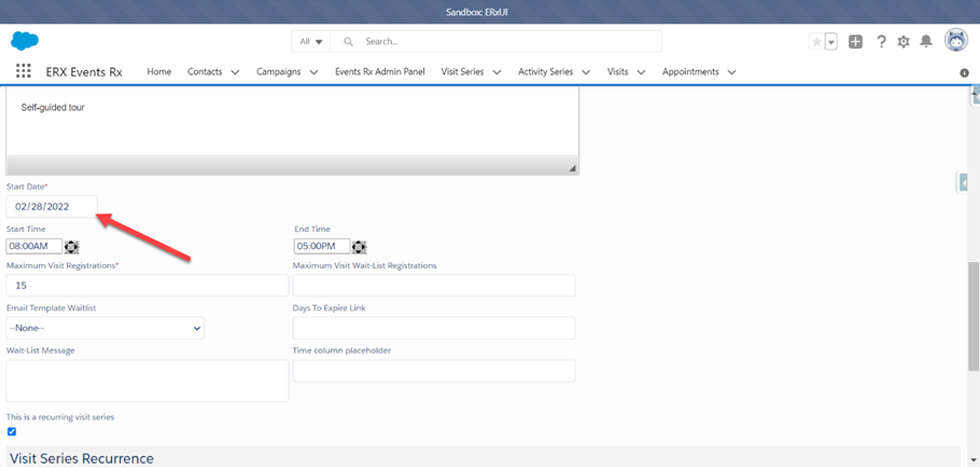
Task: Open the global actions plus icon
Action: (855, 42)
